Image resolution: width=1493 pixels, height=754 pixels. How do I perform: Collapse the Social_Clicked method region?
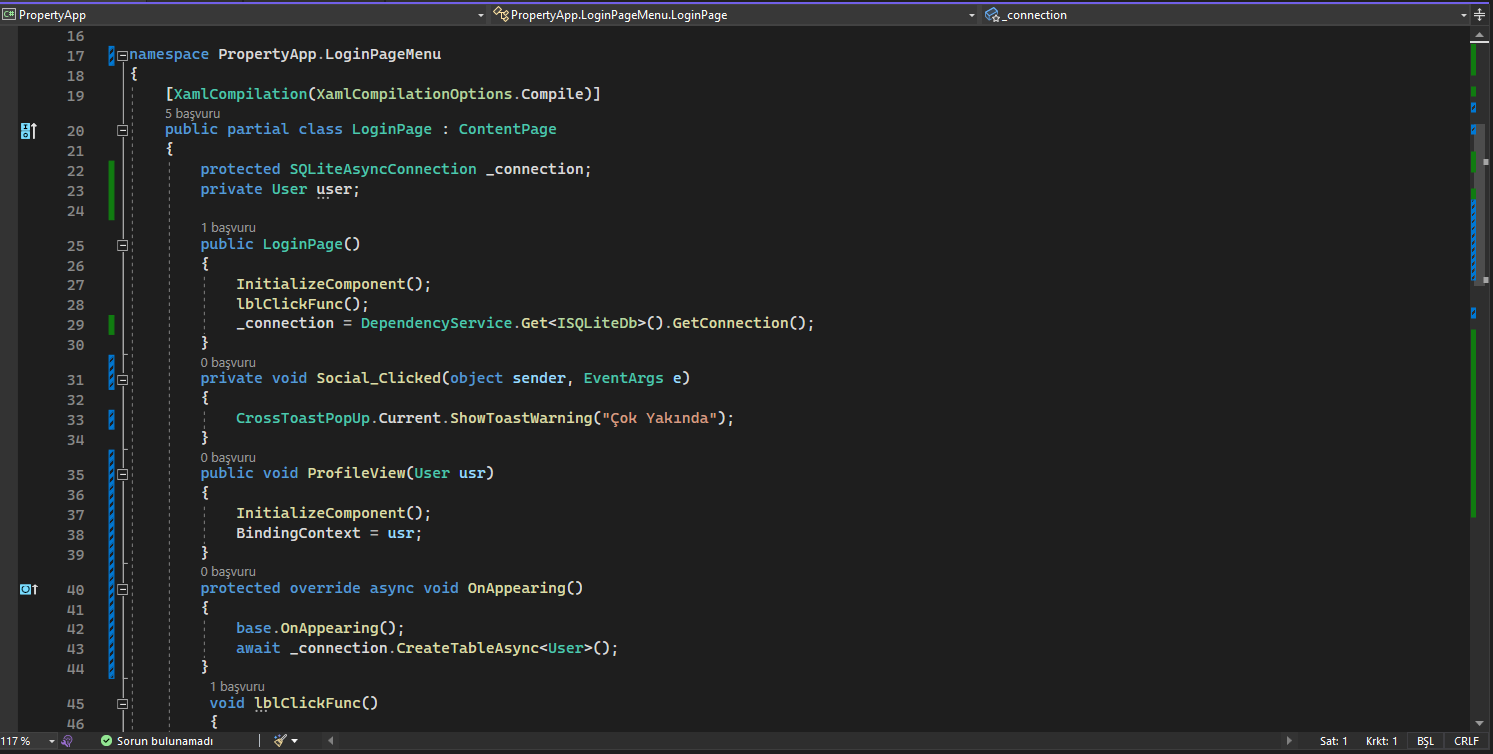(122, 380)
